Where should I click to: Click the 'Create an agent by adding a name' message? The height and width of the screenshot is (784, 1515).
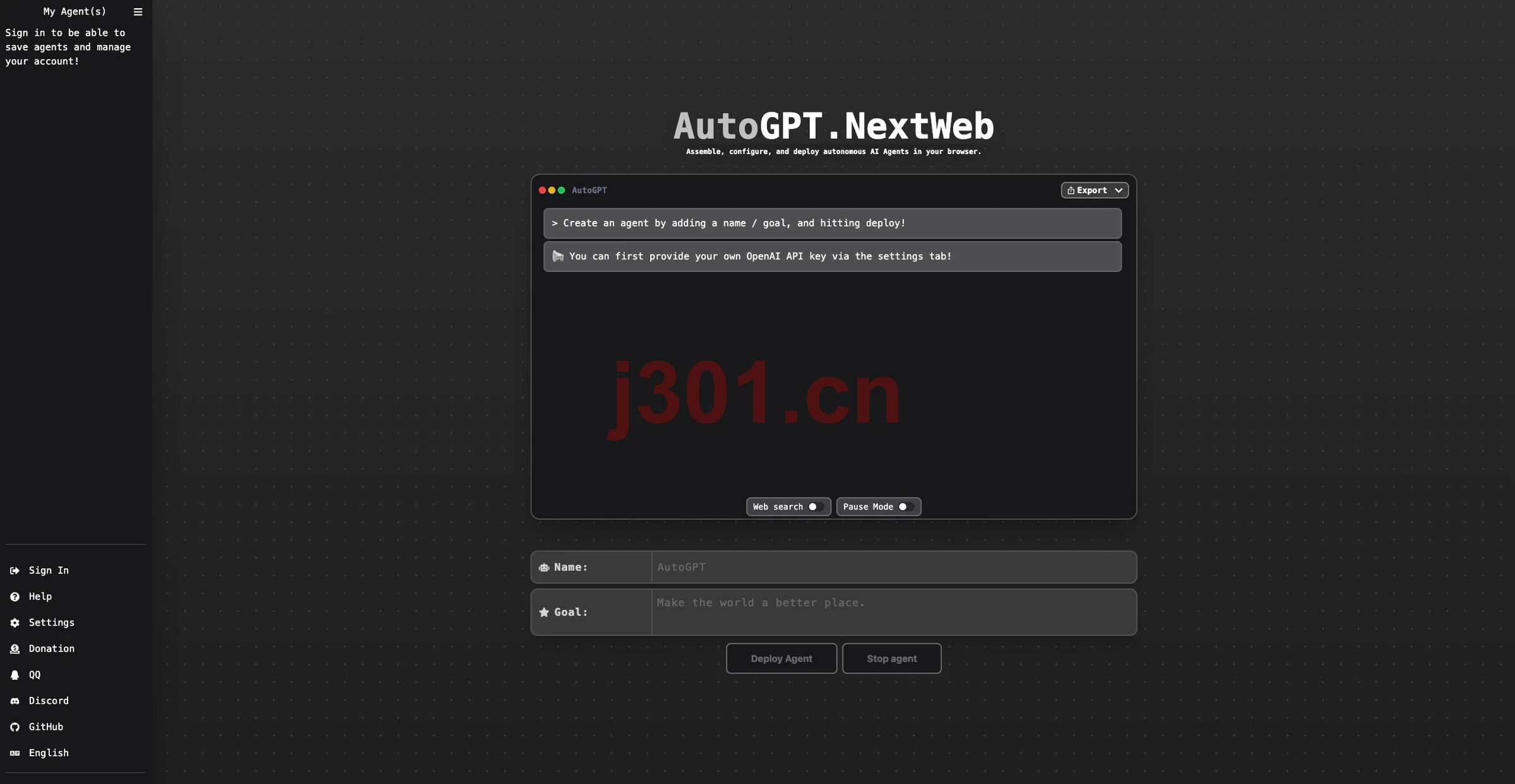[832, 223]
